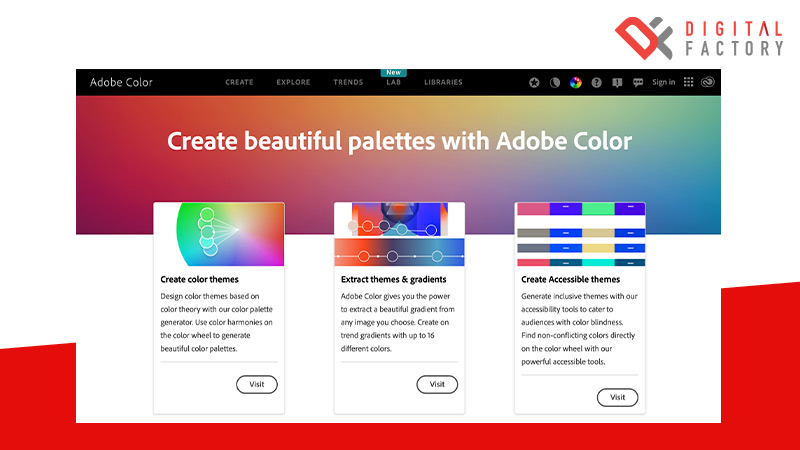Open the help question mark icon
This screenshot has width=800, height=450.
tap(597, 82)
